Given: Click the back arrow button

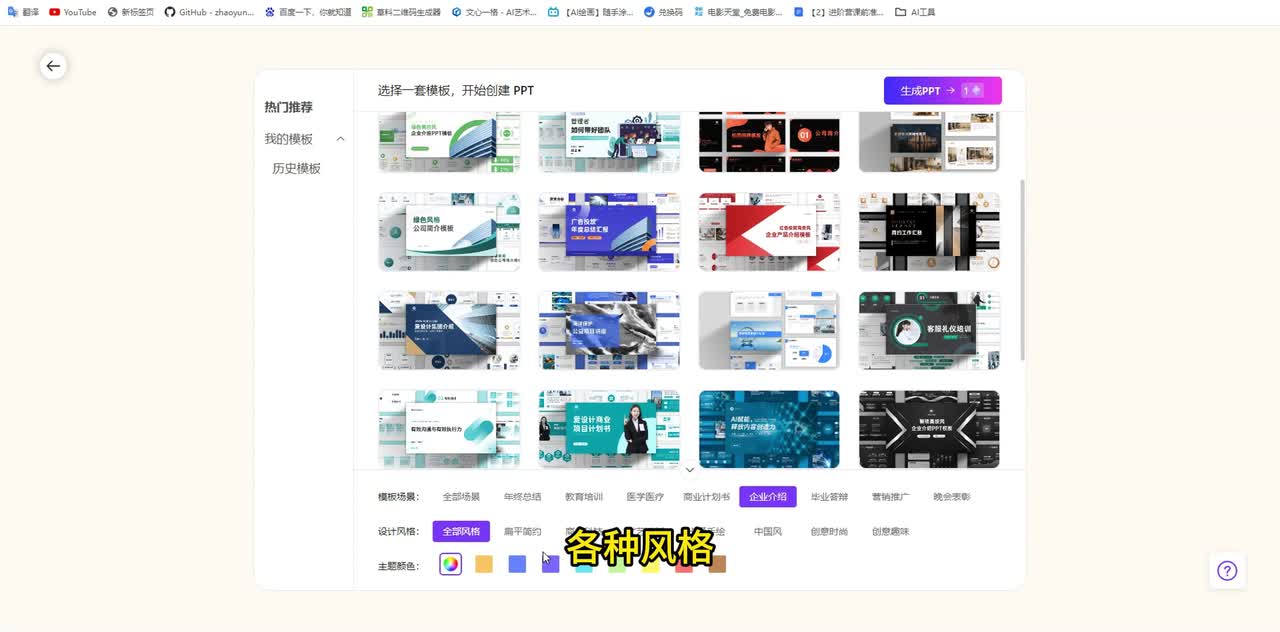Looking at the screenshot, I should tap(53, 66).
